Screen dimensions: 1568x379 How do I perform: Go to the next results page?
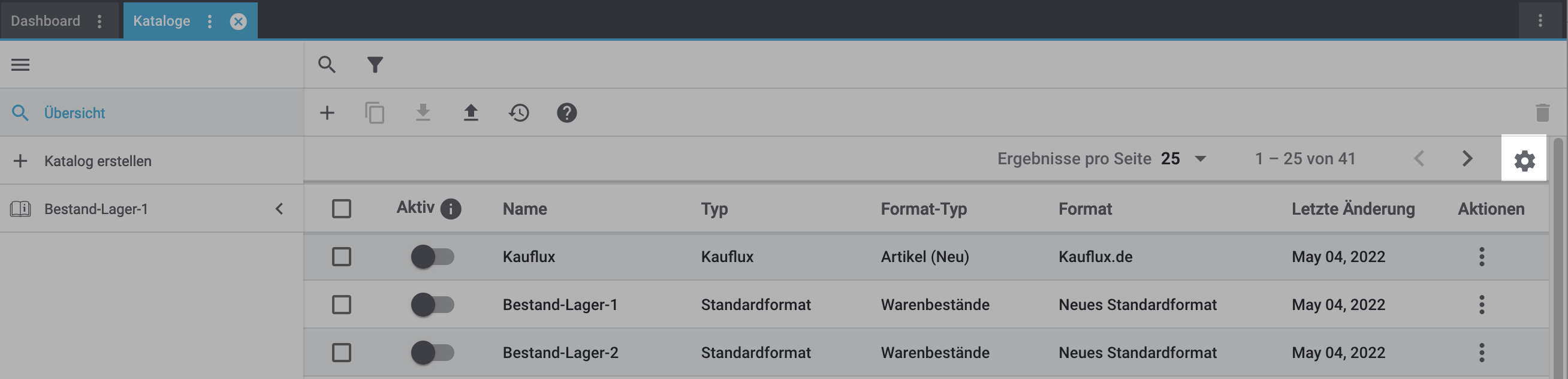(1467, 159)
